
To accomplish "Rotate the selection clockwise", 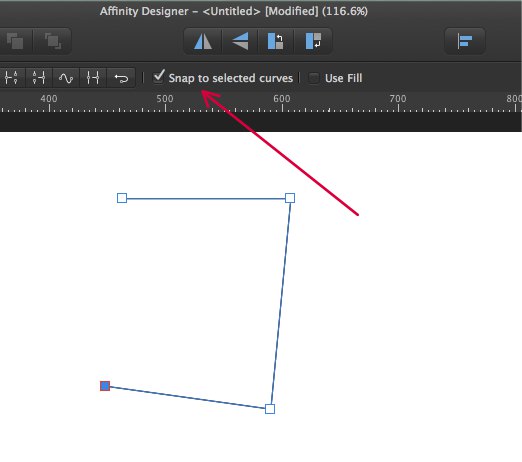I will [x=313, y=41].
